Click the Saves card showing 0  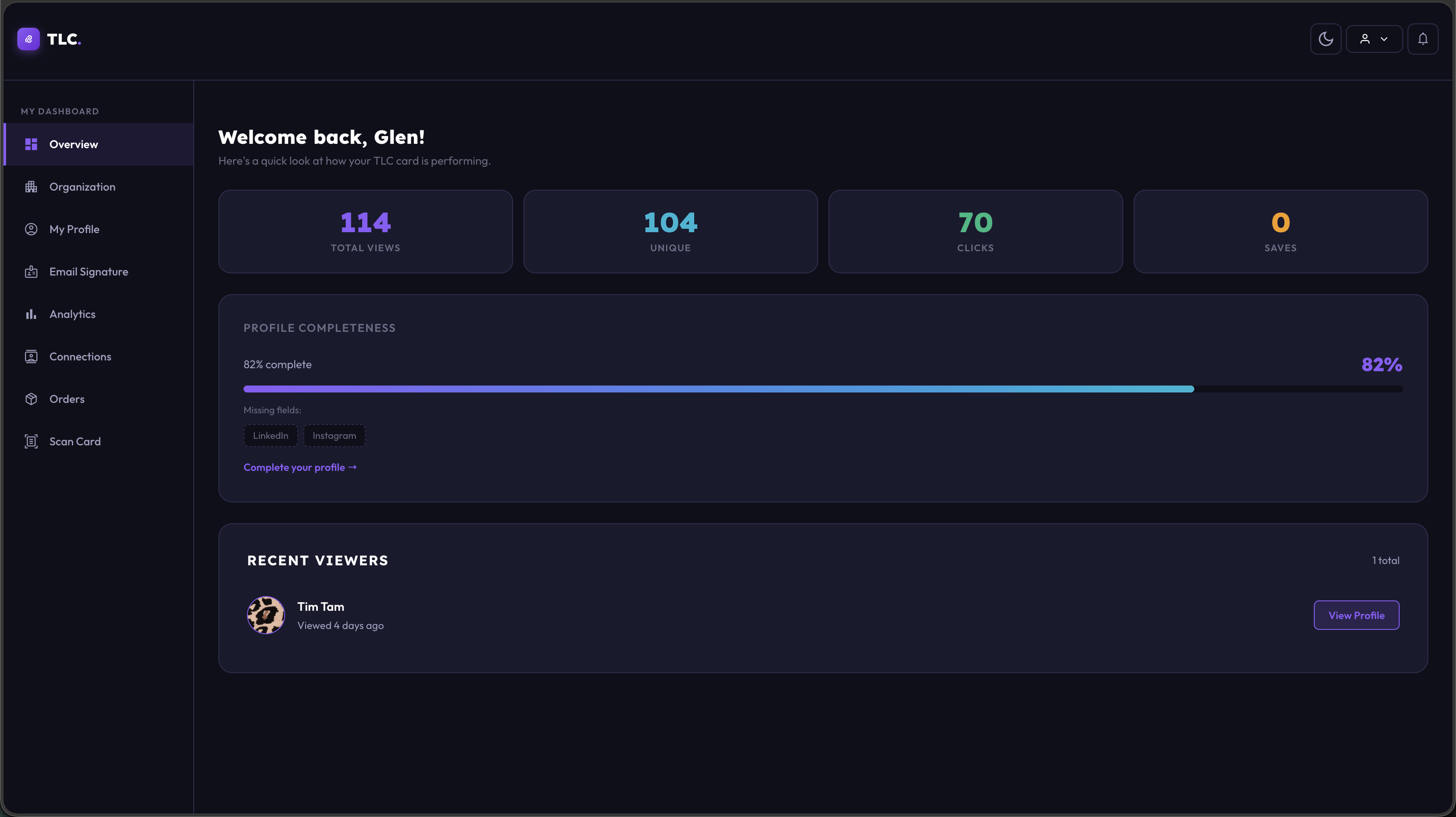pyautogui.click(x=1281, y=232)
